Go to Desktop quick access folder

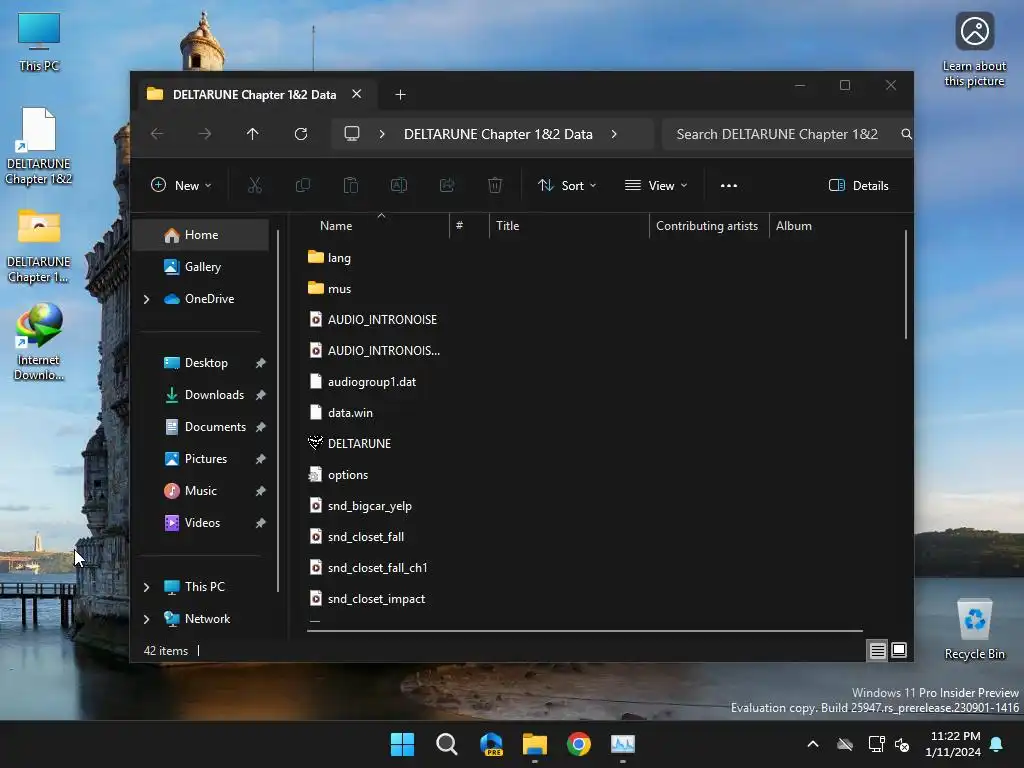coord(201,362)
